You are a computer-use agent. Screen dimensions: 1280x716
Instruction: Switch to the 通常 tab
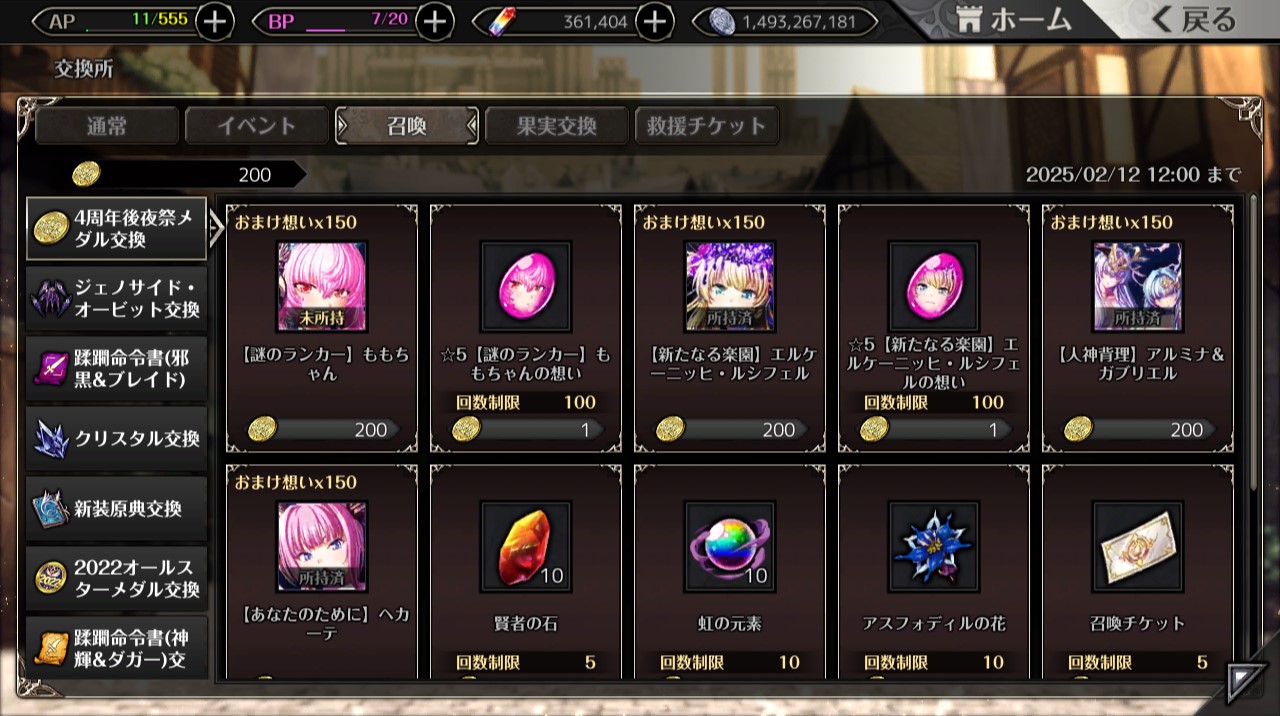(106, 126)
